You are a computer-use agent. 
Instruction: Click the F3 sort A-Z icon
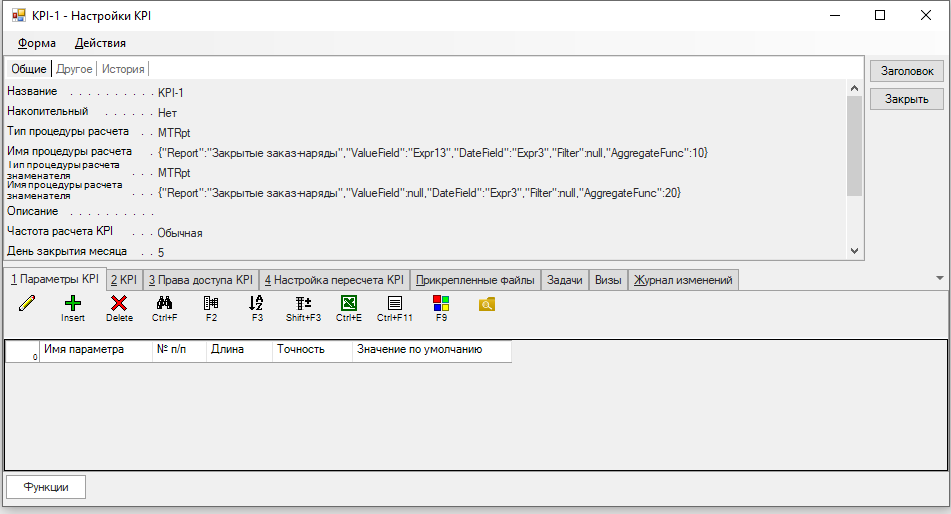click(x=256, y=303)
